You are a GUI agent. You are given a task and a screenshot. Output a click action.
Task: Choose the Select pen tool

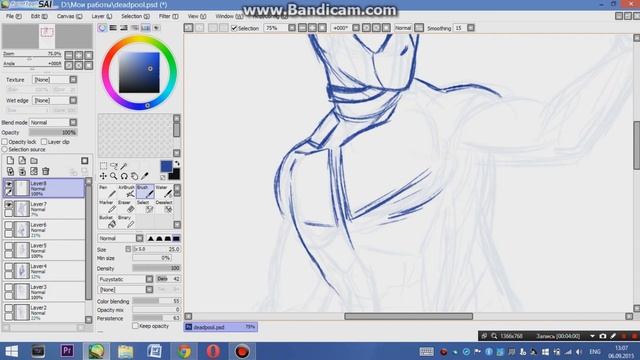[x=145, y=207]
